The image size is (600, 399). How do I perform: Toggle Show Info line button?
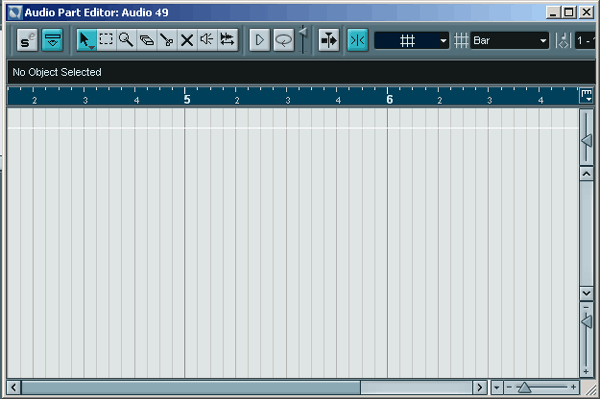point(52,40)
